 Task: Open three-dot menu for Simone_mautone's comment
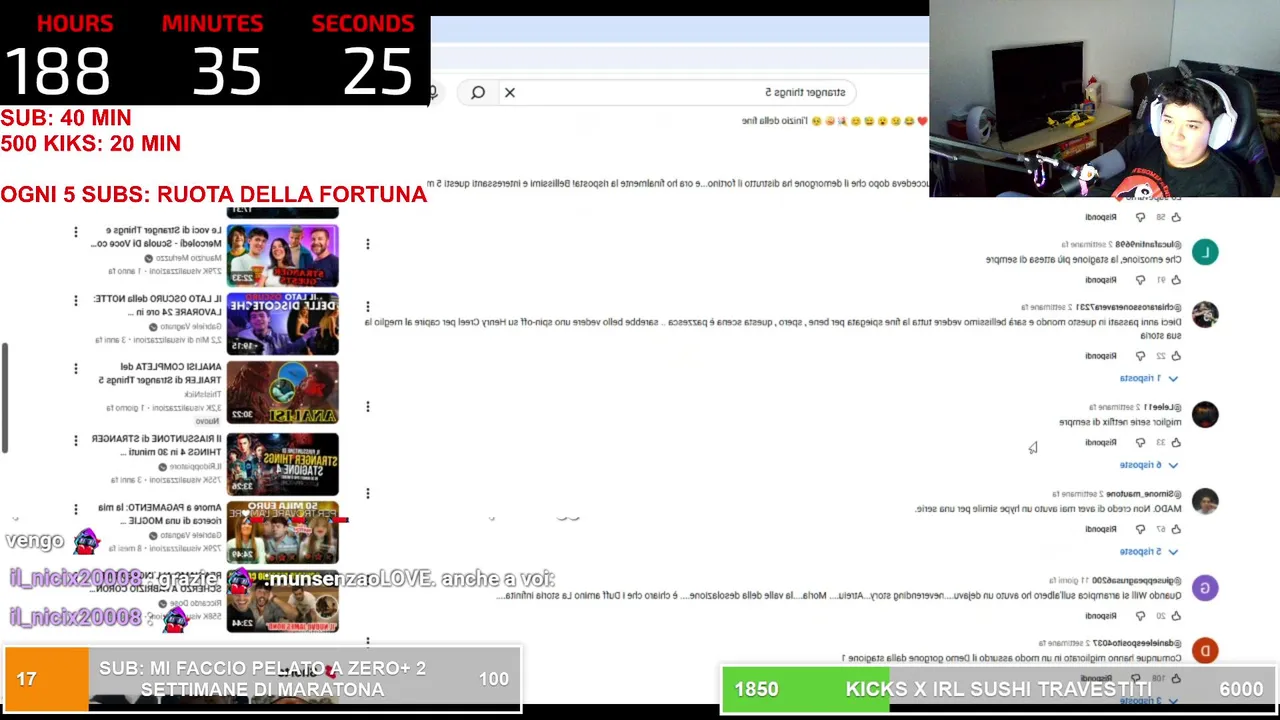[x=368, y=494]
